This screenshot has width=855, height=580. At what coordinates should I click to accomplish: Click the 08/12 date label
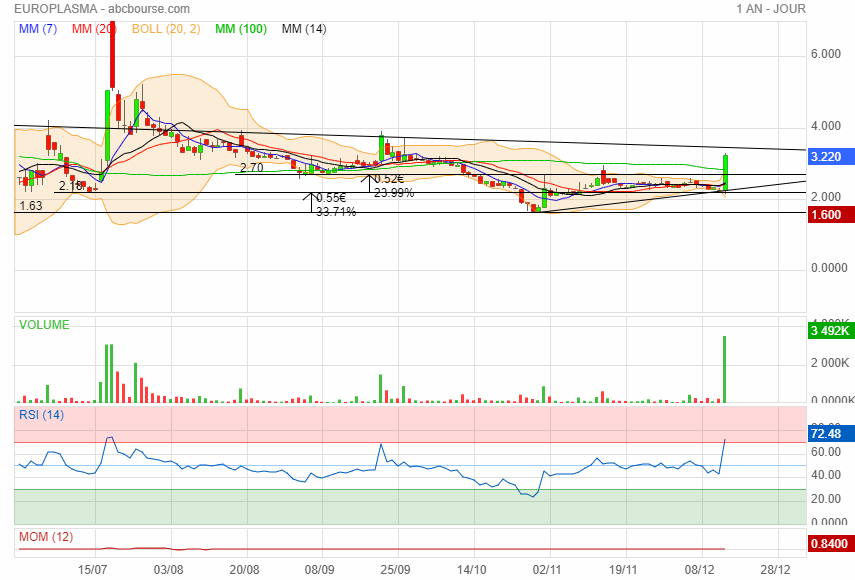[699, 570]
